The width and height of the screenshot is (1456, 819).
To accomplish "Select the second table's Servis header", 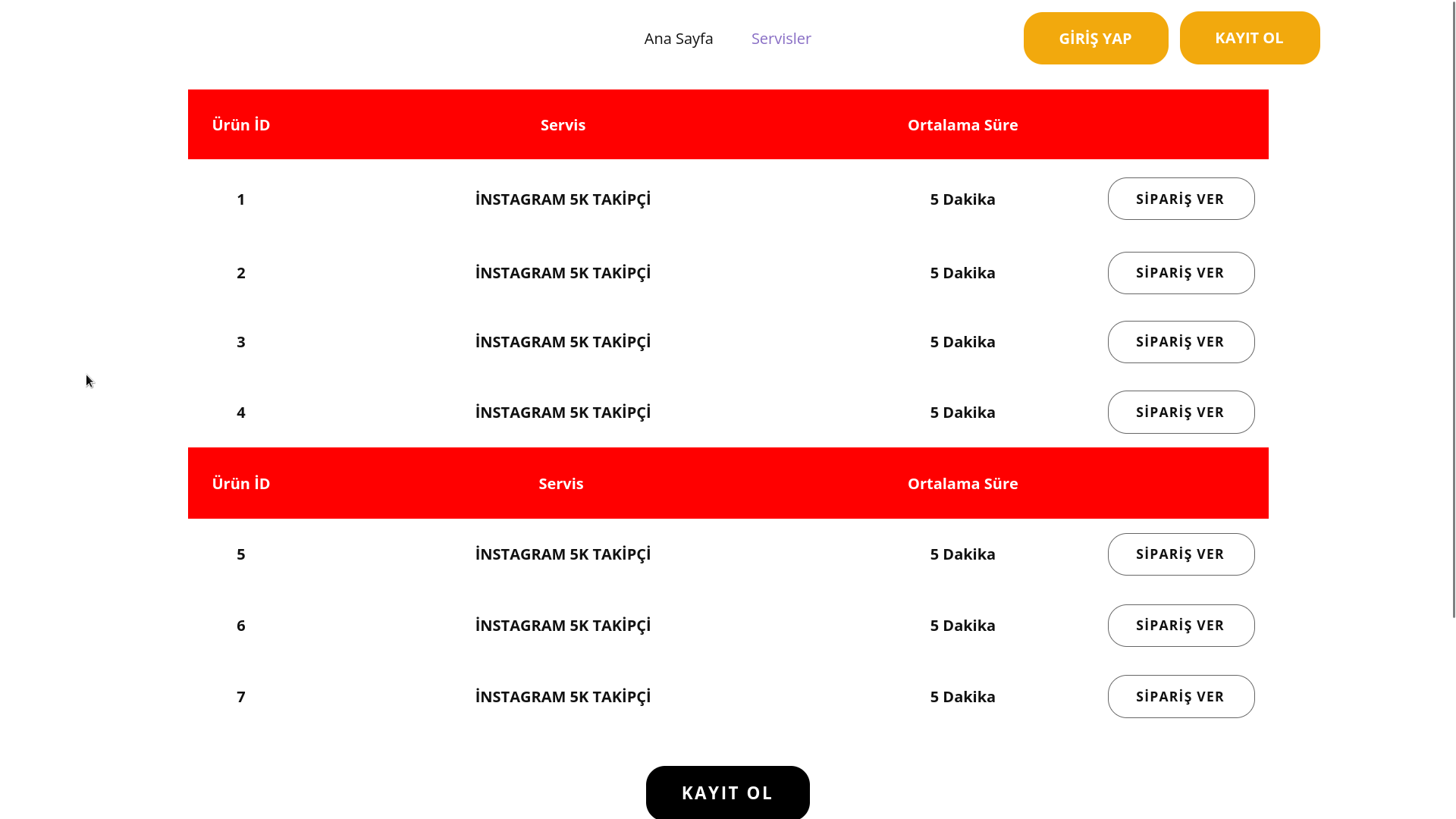I will tap(561, 484).
